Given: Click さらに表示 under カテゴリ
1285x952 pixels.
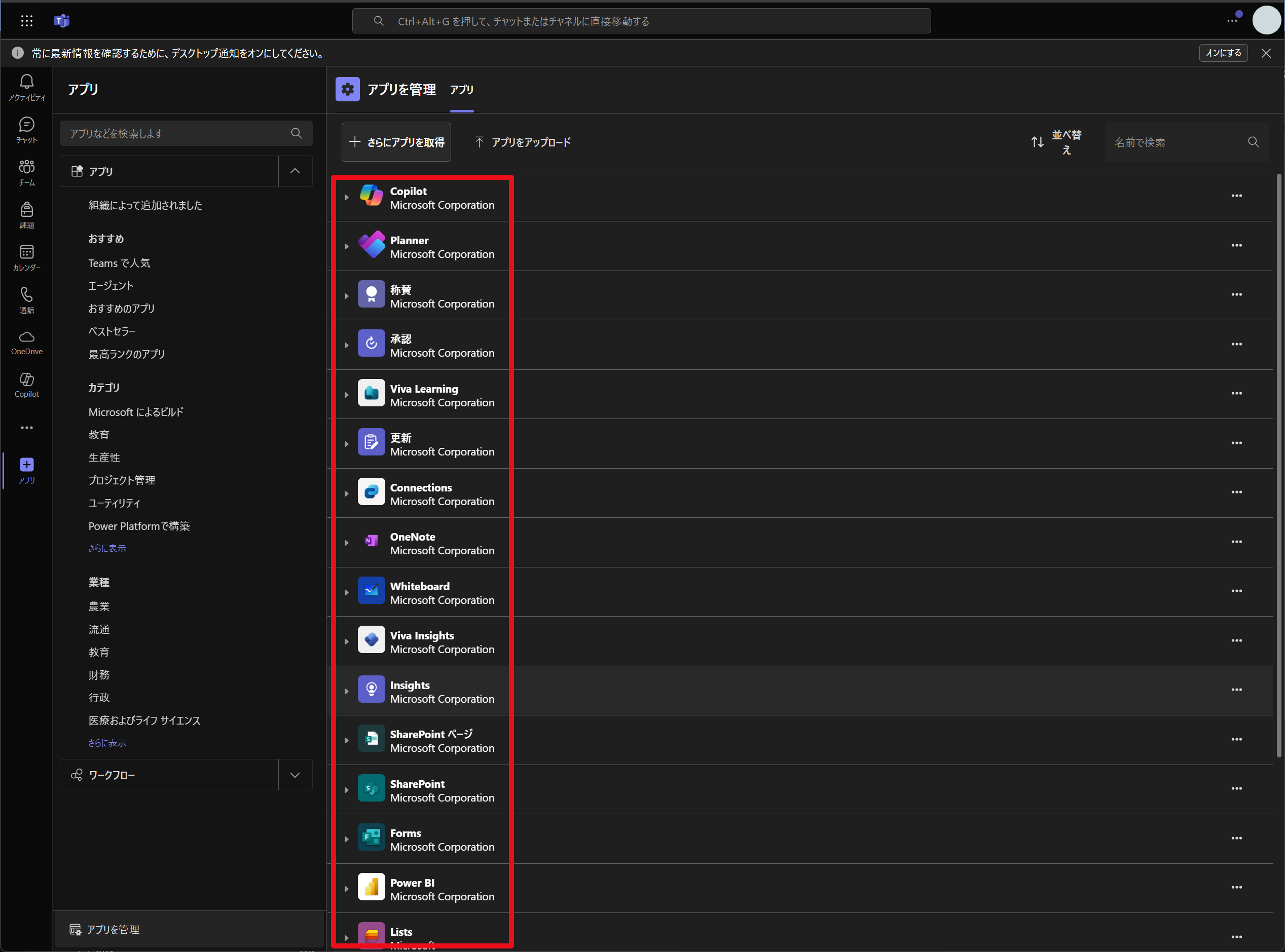Looking at the screenshot, I should (x=107, y=548).
